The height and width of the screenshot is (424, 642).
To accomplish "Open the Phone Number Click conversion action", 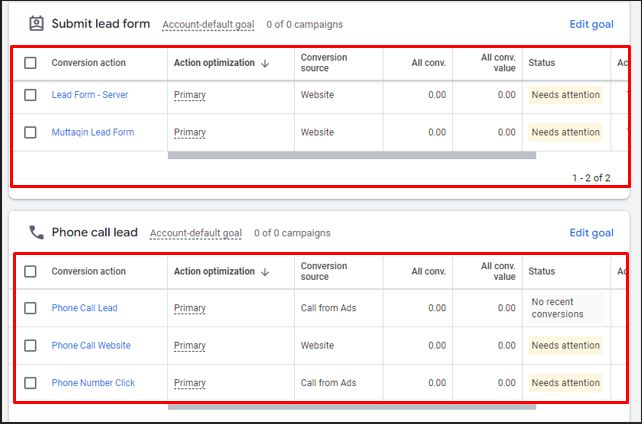I will tap(93, 383).
